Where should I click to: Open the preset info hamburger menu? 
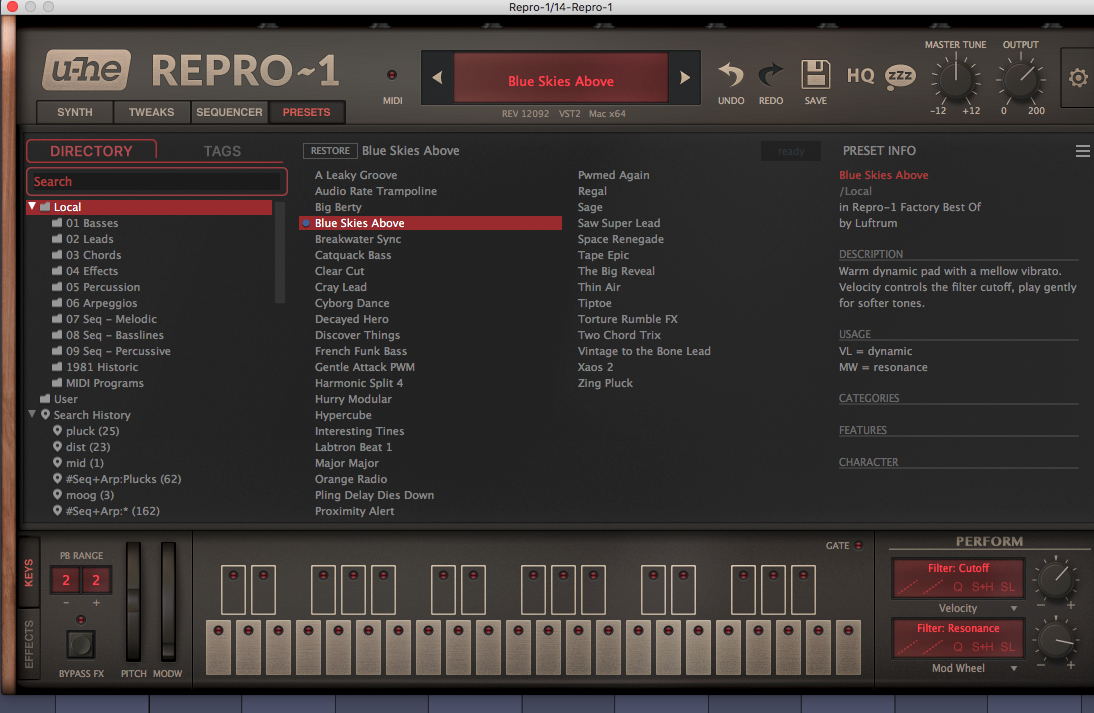(1082, 151)
